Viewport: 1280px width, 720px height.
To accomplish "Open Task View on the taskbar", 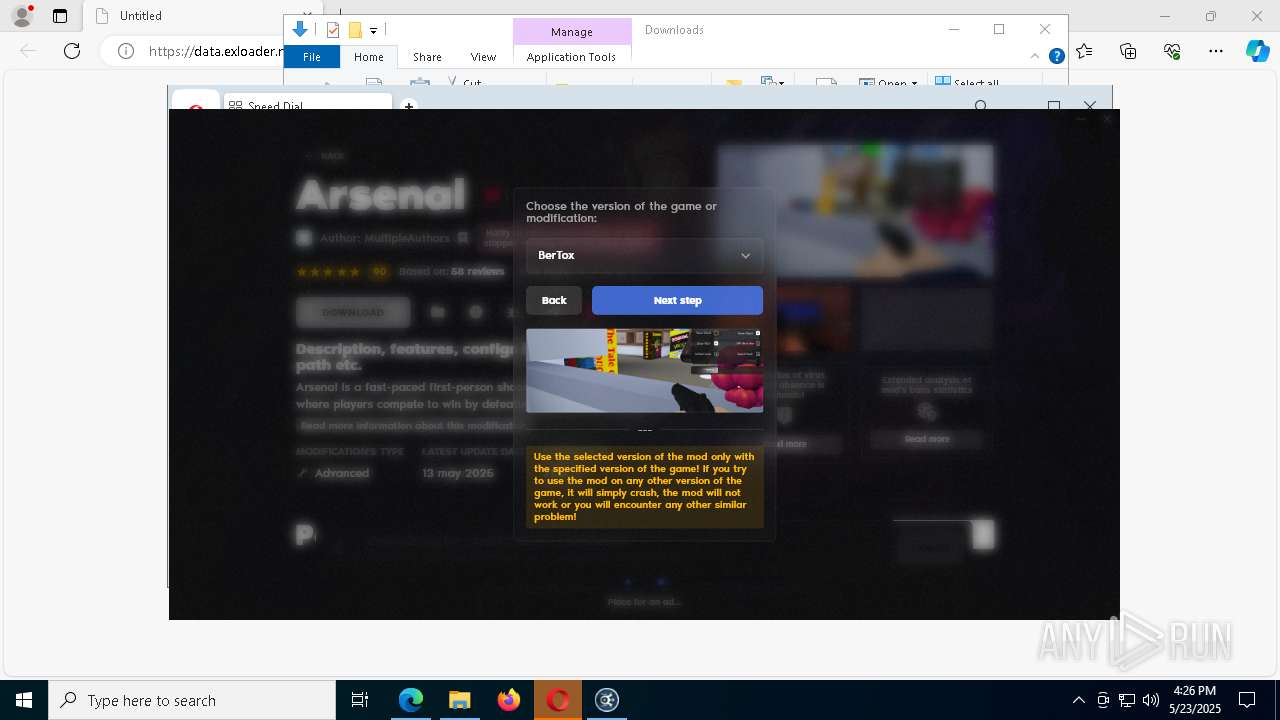I will (360, 700).
